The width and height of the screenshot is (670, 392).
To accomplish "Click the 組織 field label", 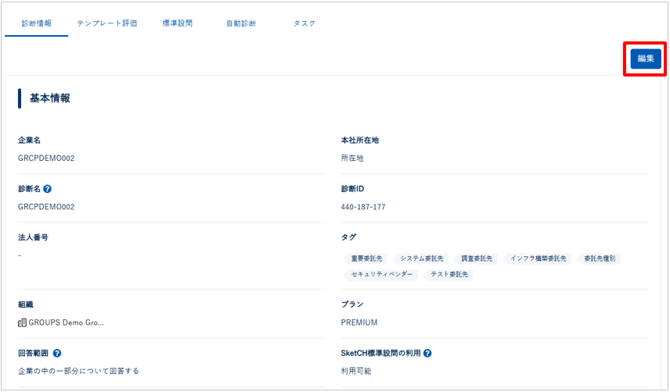I will (x=26, y=304).
